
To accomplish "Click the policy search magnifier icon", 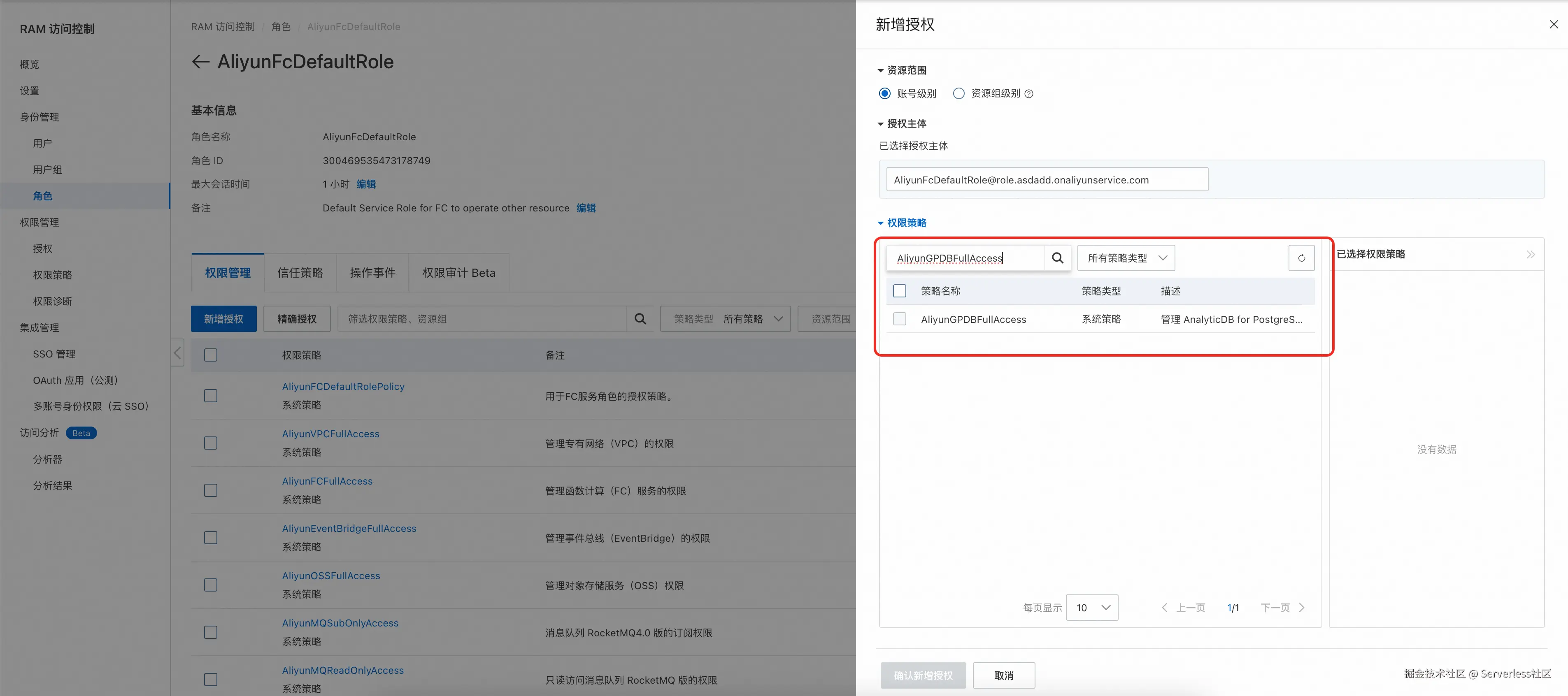I will click(x=1057, y=258).
